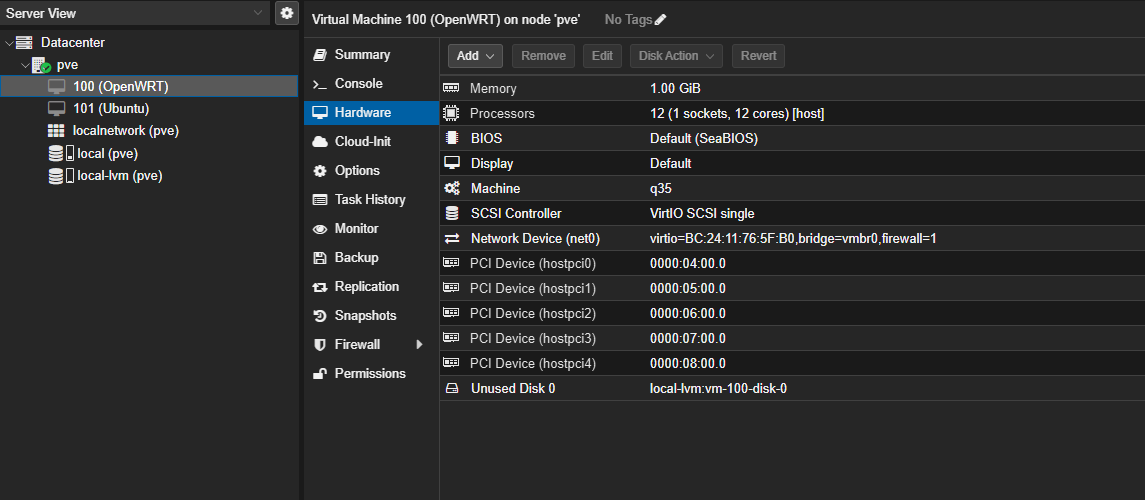Click the gear icon beside Server View
This screenshot has width=1145, height=500.
click(287, 13)
